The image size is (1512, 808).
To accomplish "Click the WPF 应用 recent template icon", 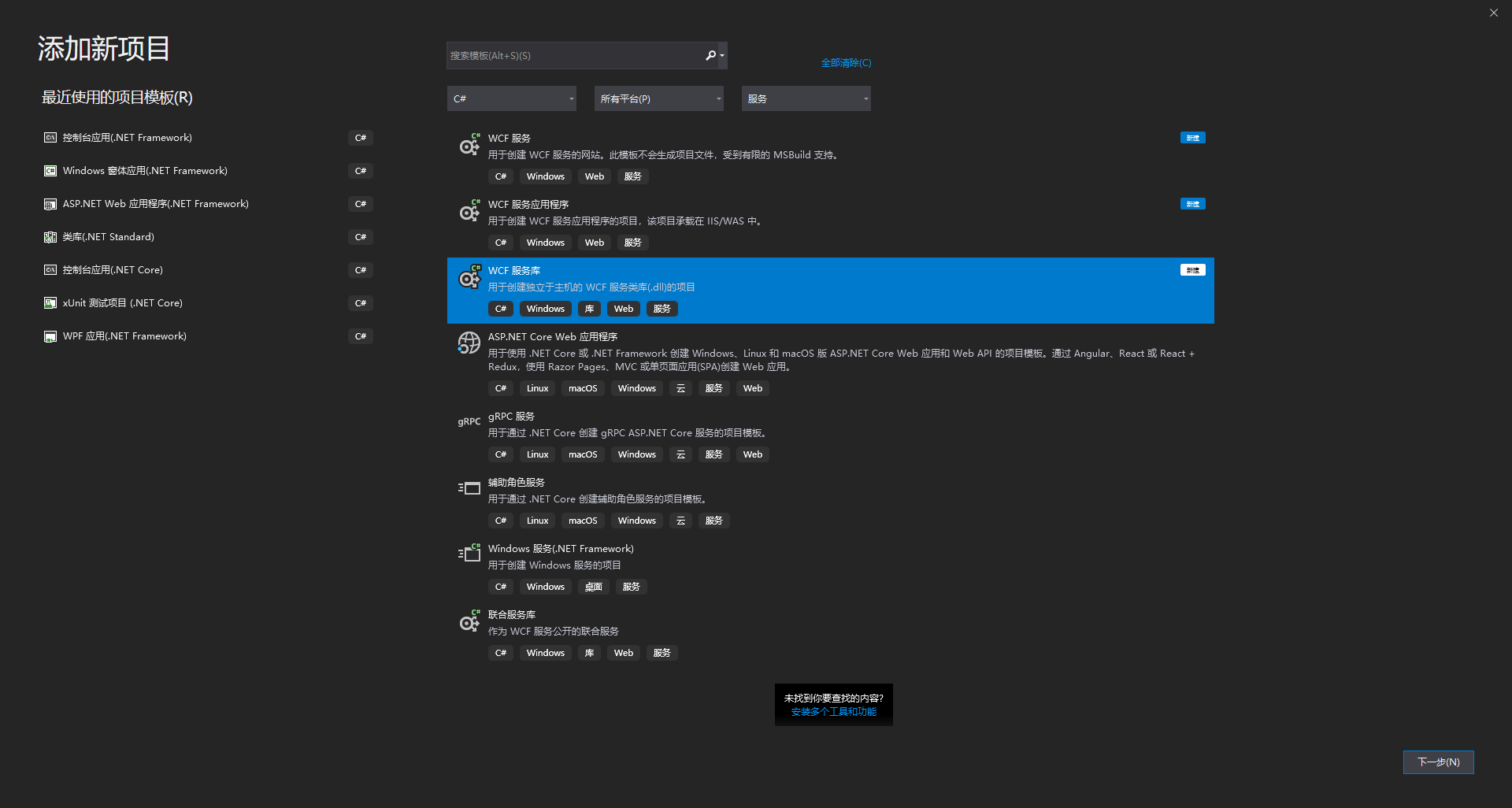I will pyautogui.click(x=50, y=336).
